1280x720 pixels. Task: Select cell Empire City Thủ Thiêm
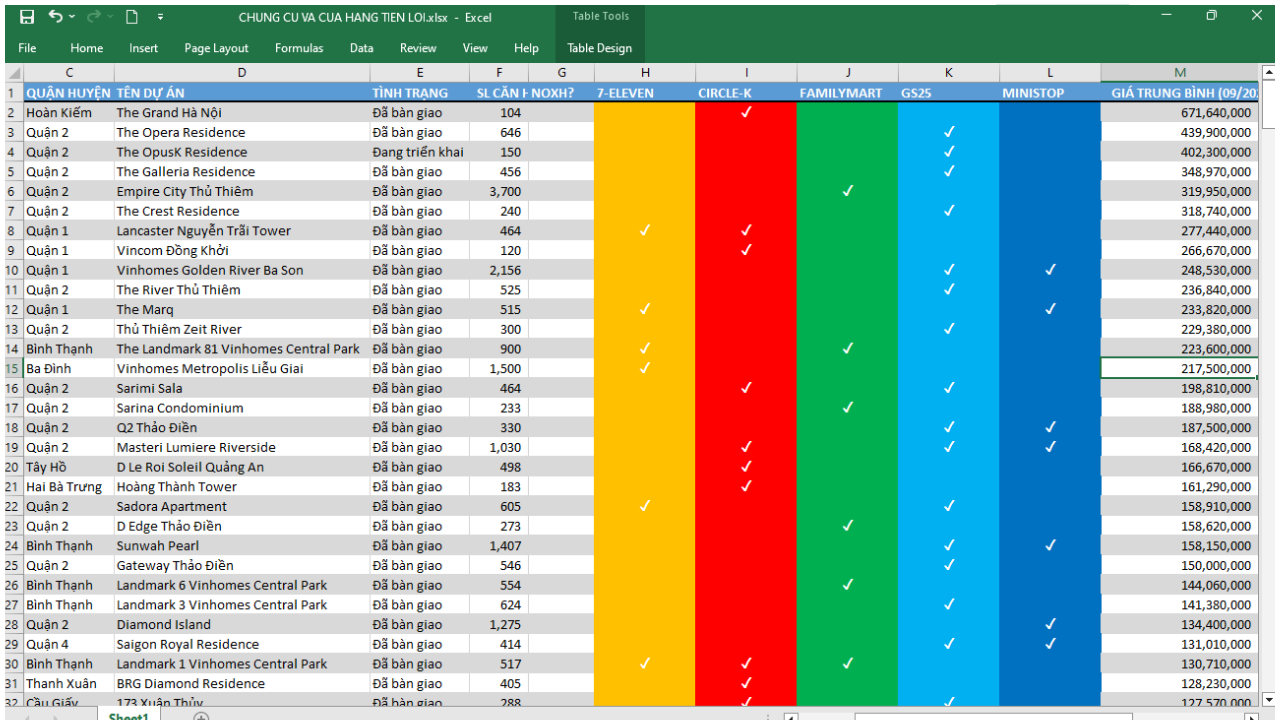[242, 191]
